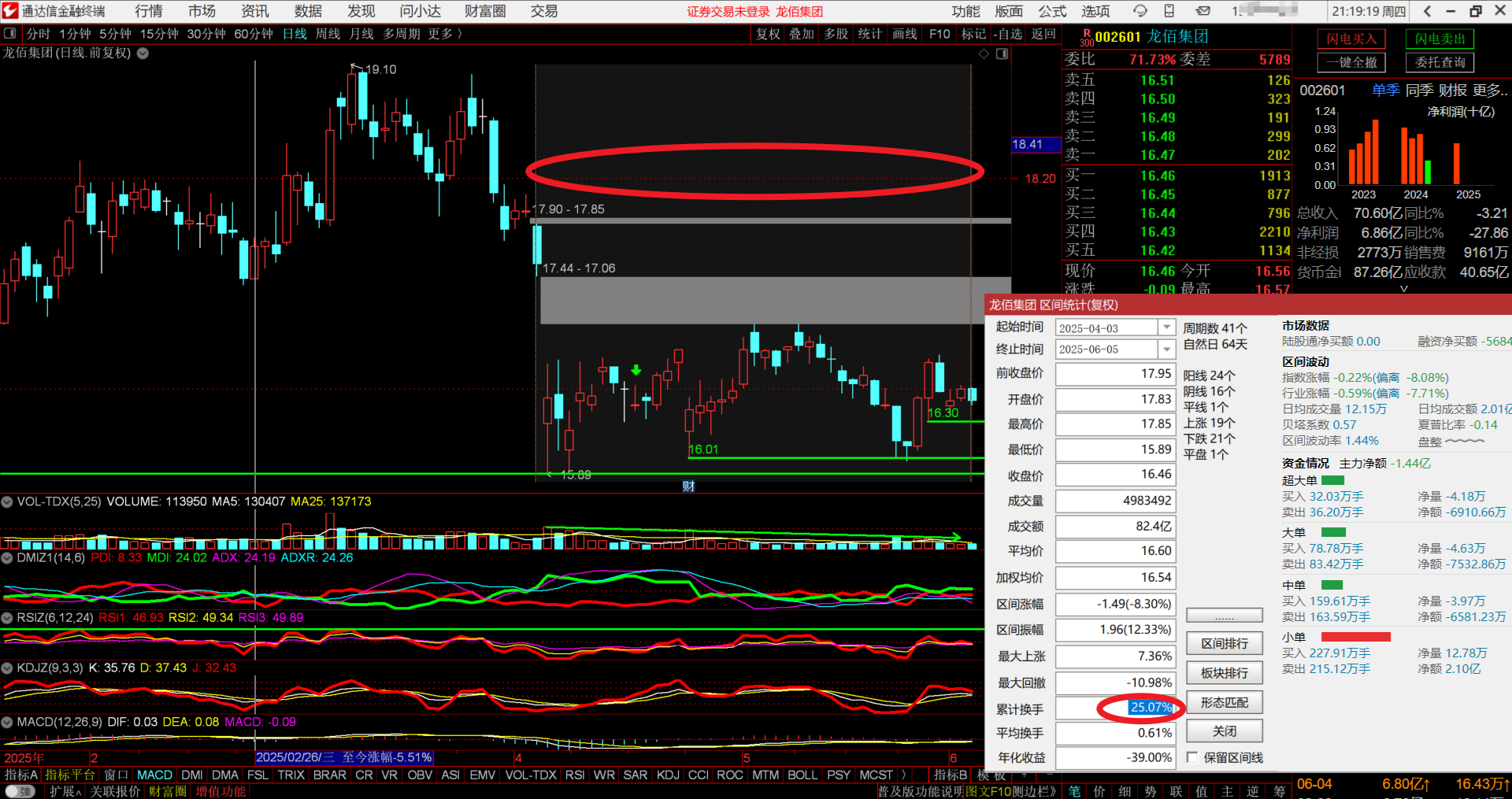
Task: Expand the chevron below quote panel
Action: click(x=1403, y=289)
